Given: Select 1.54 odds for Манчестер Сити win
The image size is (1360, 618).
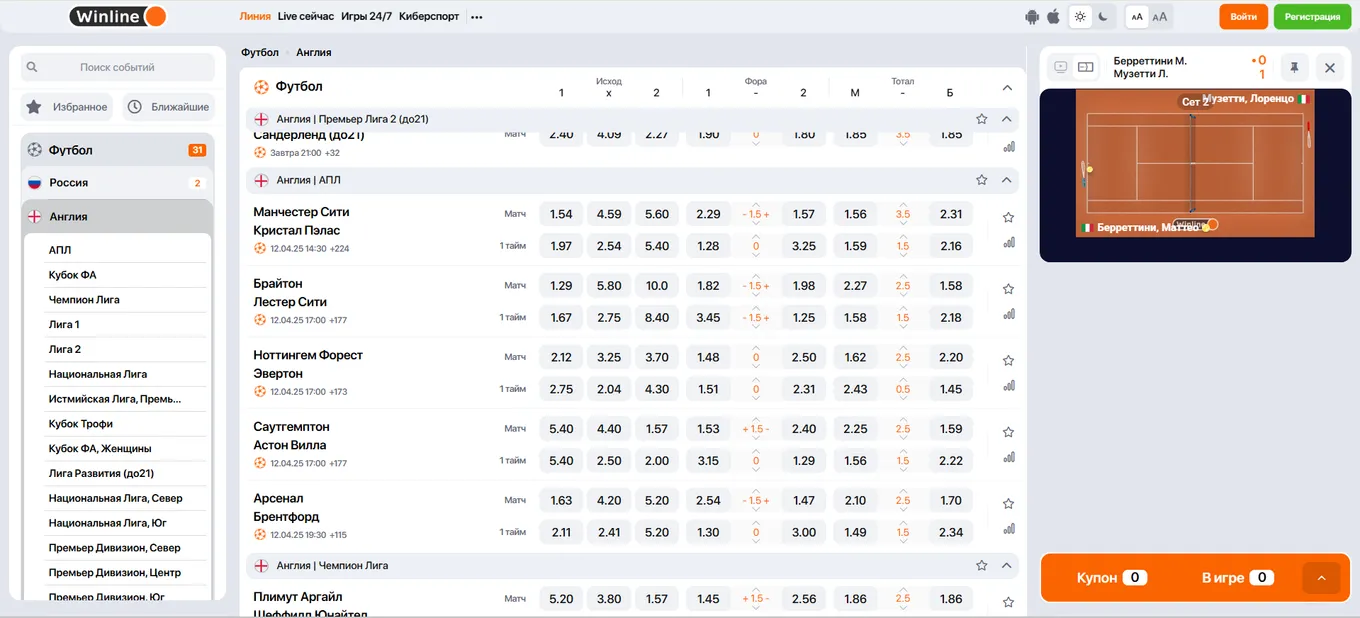Looking at the screenshot, I should [561, 214].
